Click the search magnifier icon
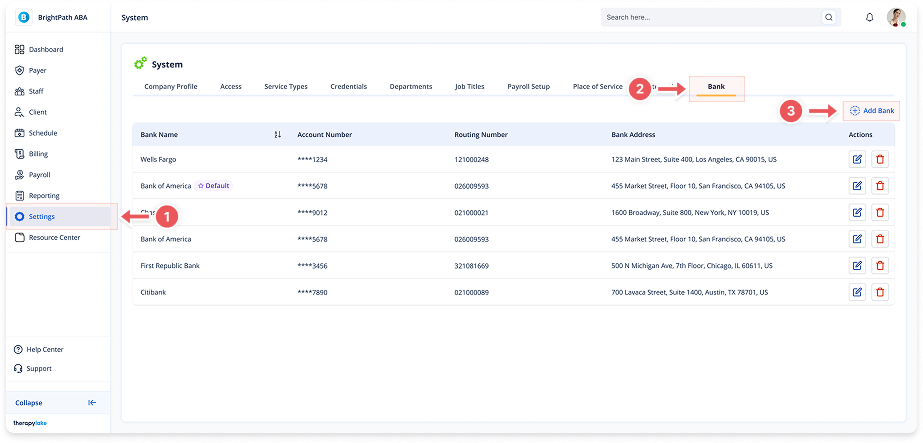Screen dimensions: 923x443 [828, 18]
